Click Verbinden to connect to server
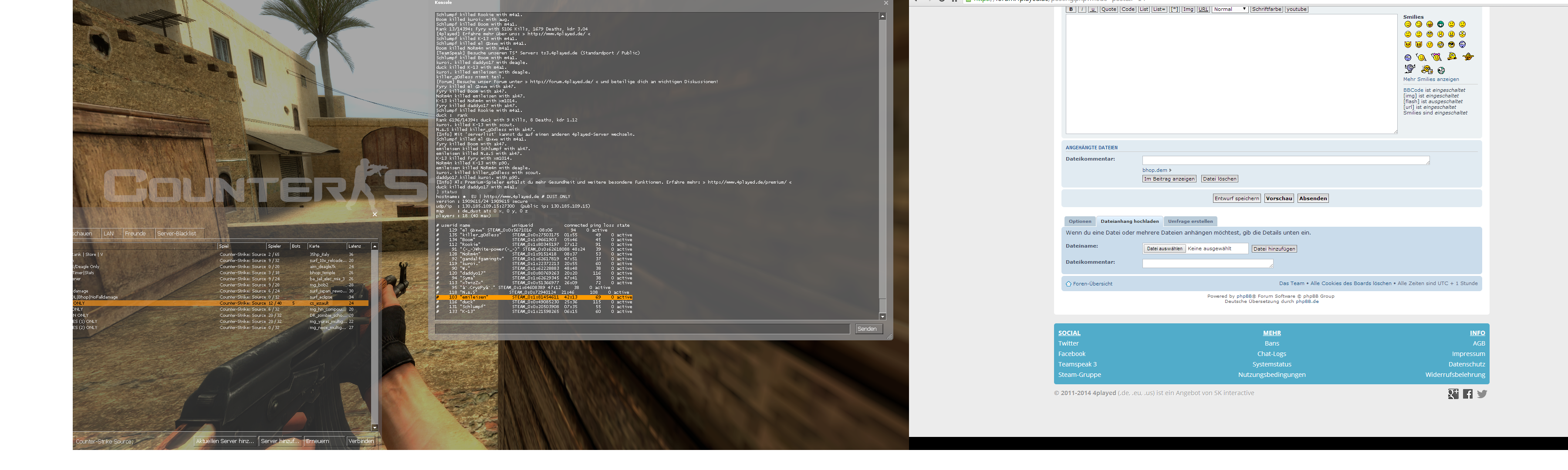The image size is (1568, 470). pos(361,441)
